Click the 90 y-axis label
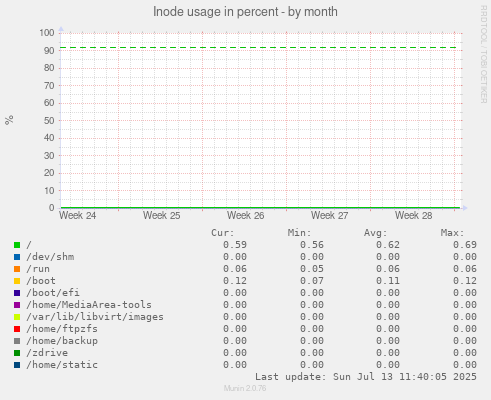The image size is (491, 400). pyautogui.click(x=49, y=51)
